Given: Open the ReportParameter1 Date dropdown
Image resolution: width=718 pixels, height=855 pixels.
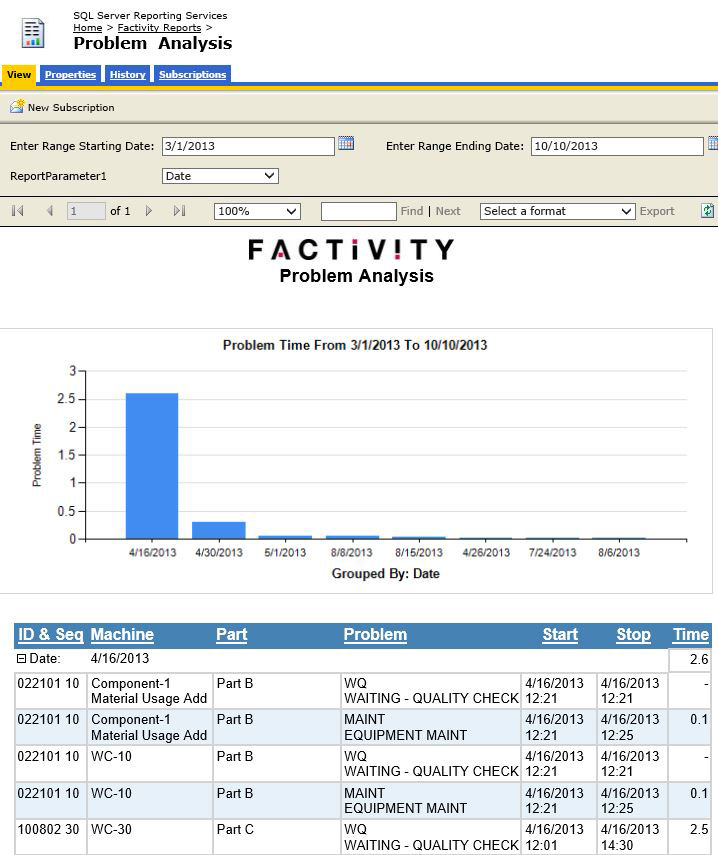Looking at the screenshot, I should pyautogui.click(x=220, y=176).
